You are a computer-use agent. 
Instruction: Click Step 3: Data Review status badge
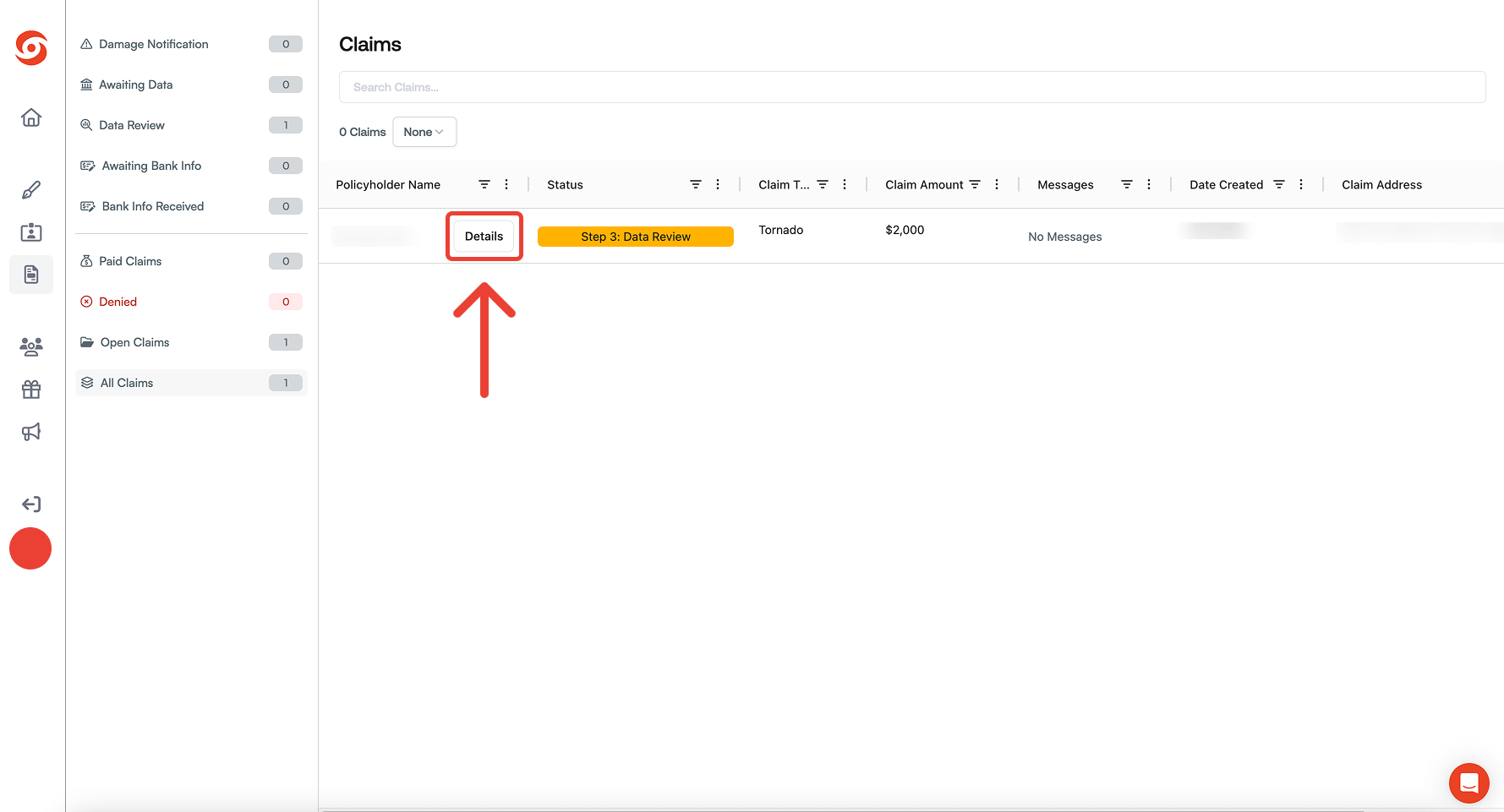(636, 237)
